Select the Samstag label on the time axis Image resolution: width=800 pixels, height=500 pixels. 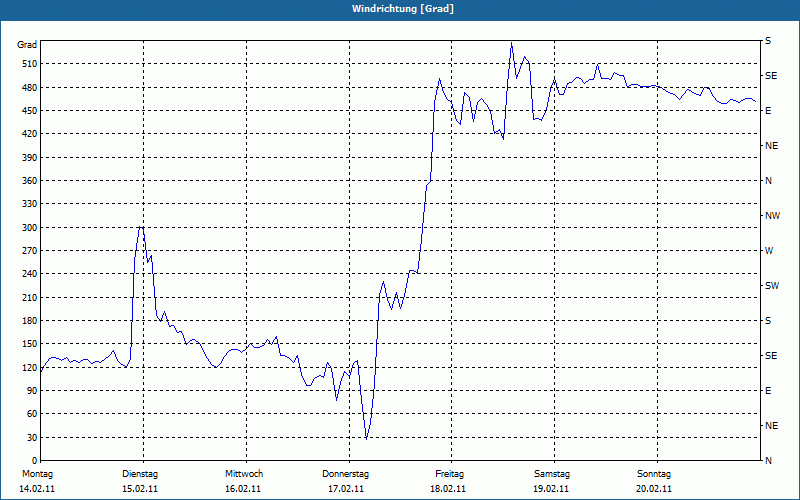[x=552, y=474]
